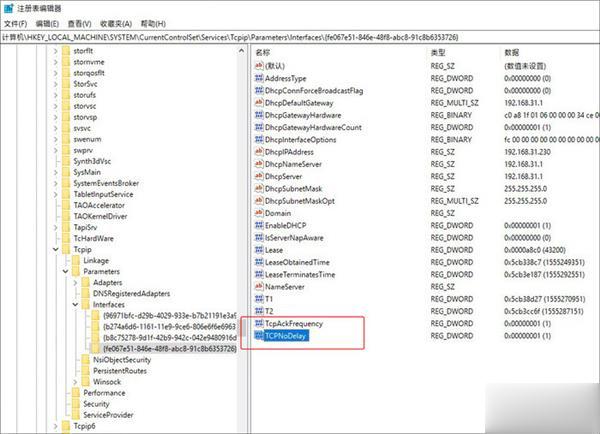Click the Tcpip folder icon in tree
This screenshot has width=600, height=434.
66,249
